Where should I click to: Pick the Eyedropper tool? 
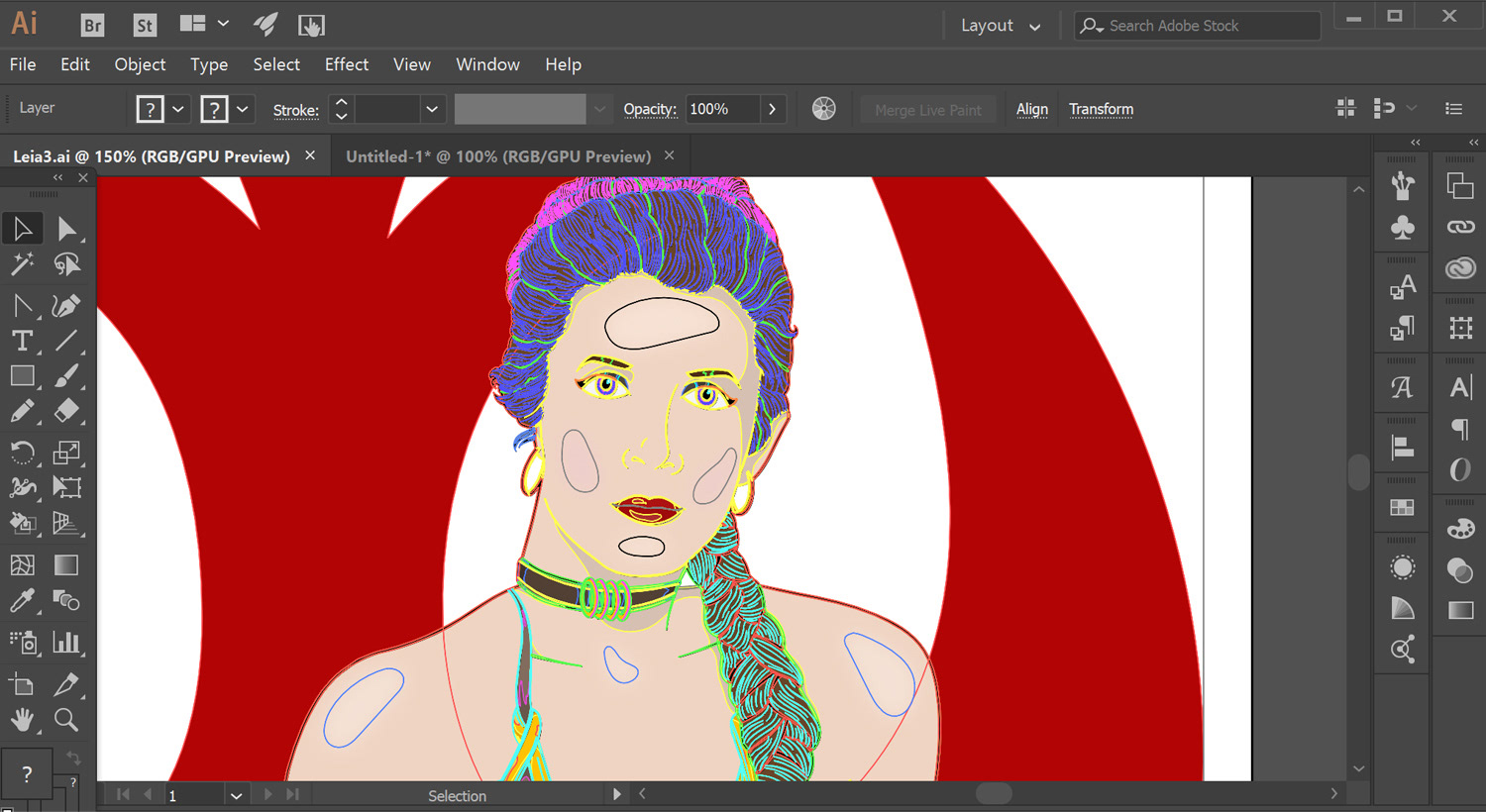click(23, 600)
